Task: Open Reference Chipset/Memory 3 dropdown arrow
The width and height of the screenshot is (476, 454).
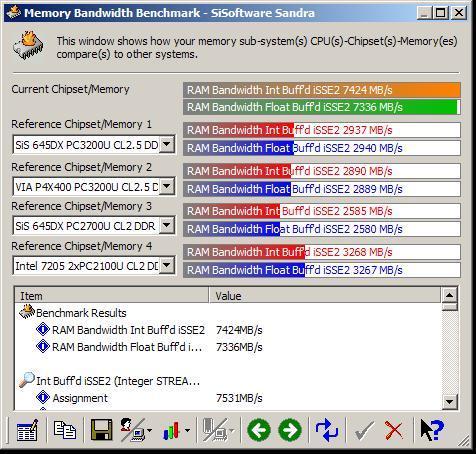Action: coord(167,225)
